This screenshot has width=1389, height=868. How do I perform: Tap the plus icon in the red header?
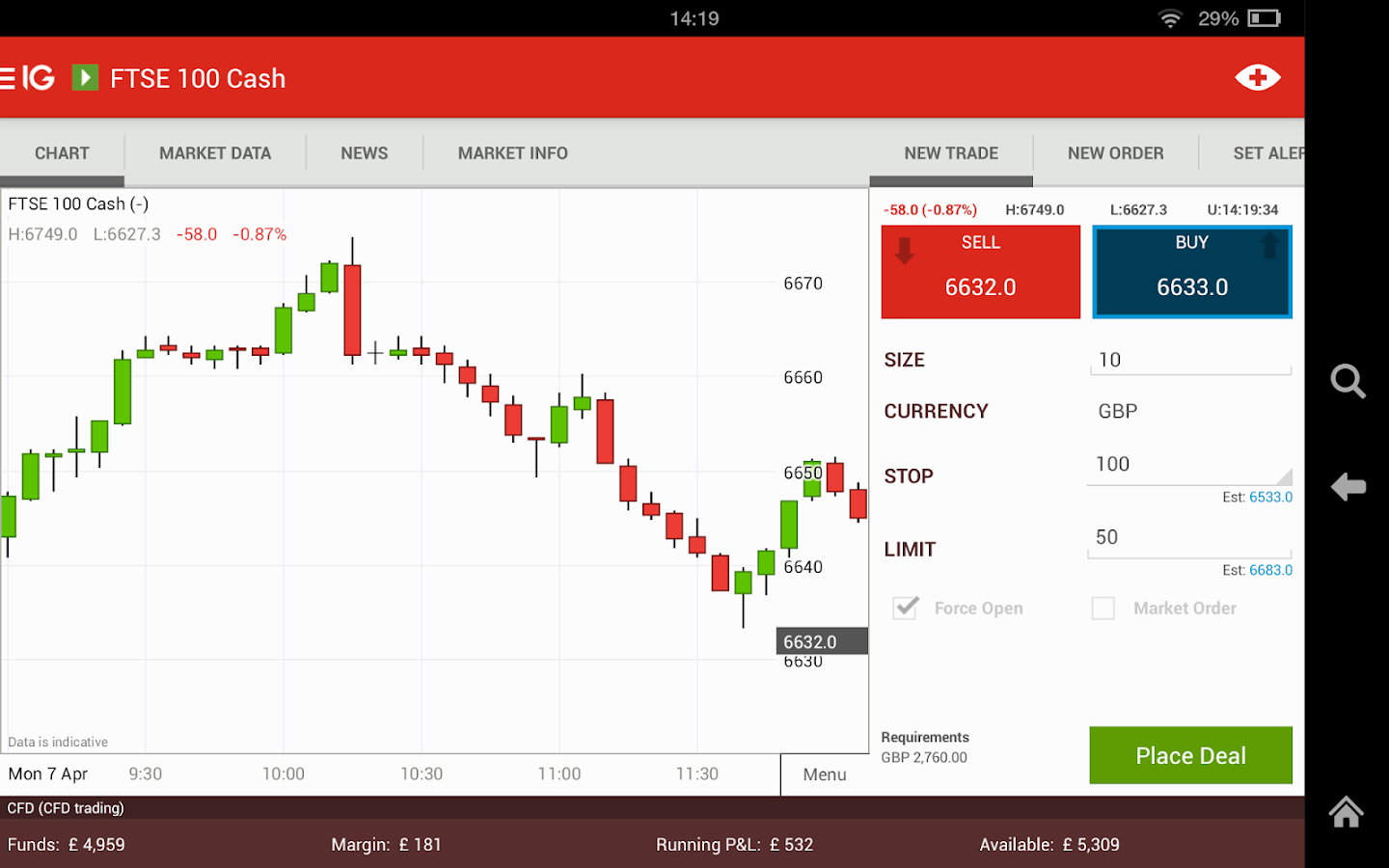[1257, 77]
